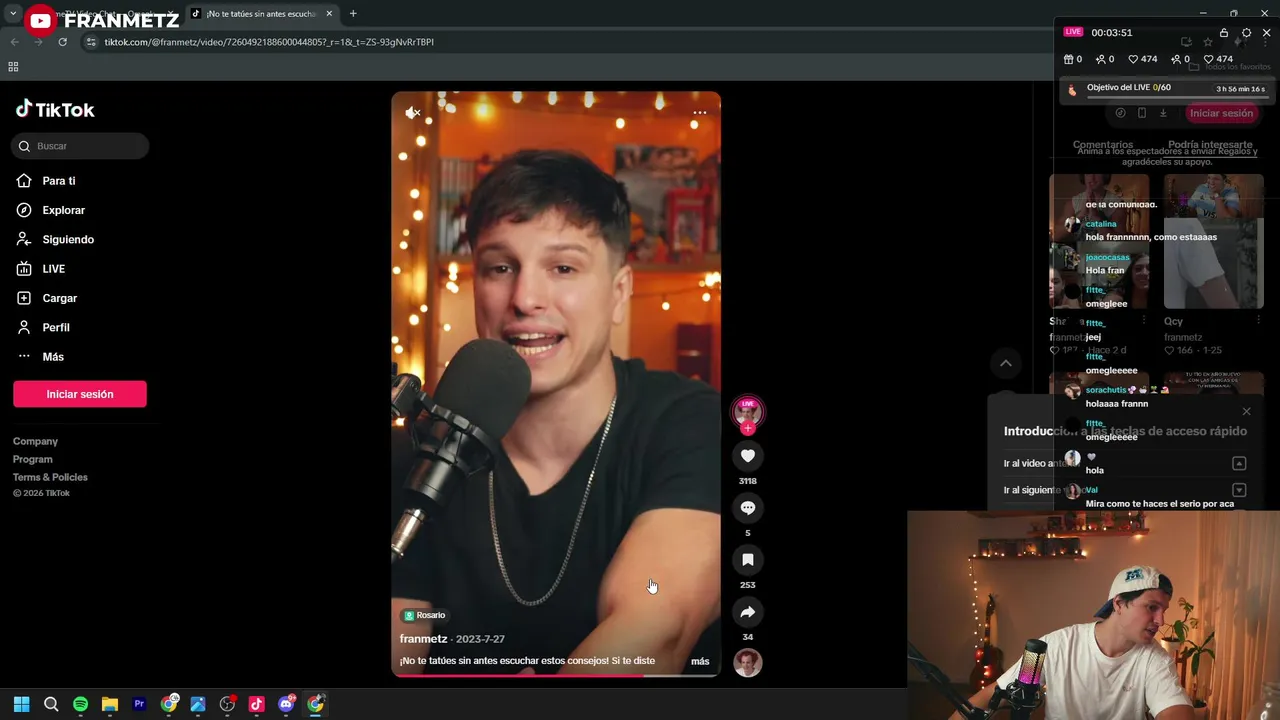Open the video options three-dot menu
The width and height of the screenshot is (1280, 720).
pyautogui.click(x=700, y=112)
